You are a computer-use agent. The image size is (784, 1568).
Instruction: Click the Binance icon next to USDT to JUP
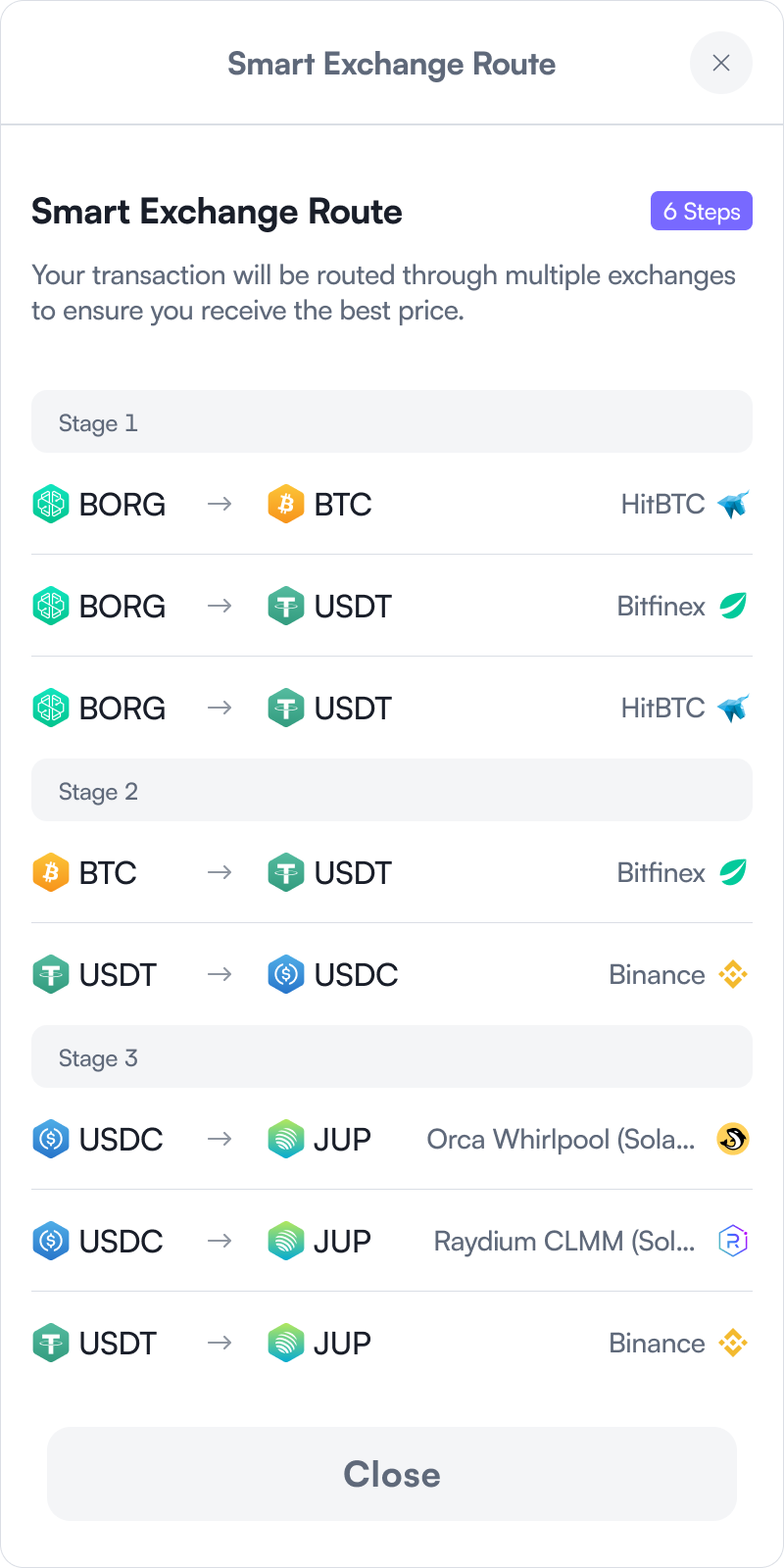click(x=732, y=1343)
